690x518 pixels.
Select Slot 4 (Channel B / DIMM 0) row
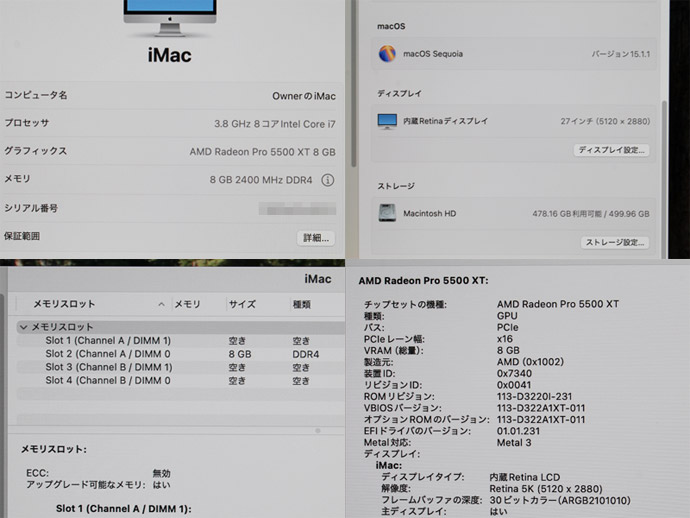[180, 380]
